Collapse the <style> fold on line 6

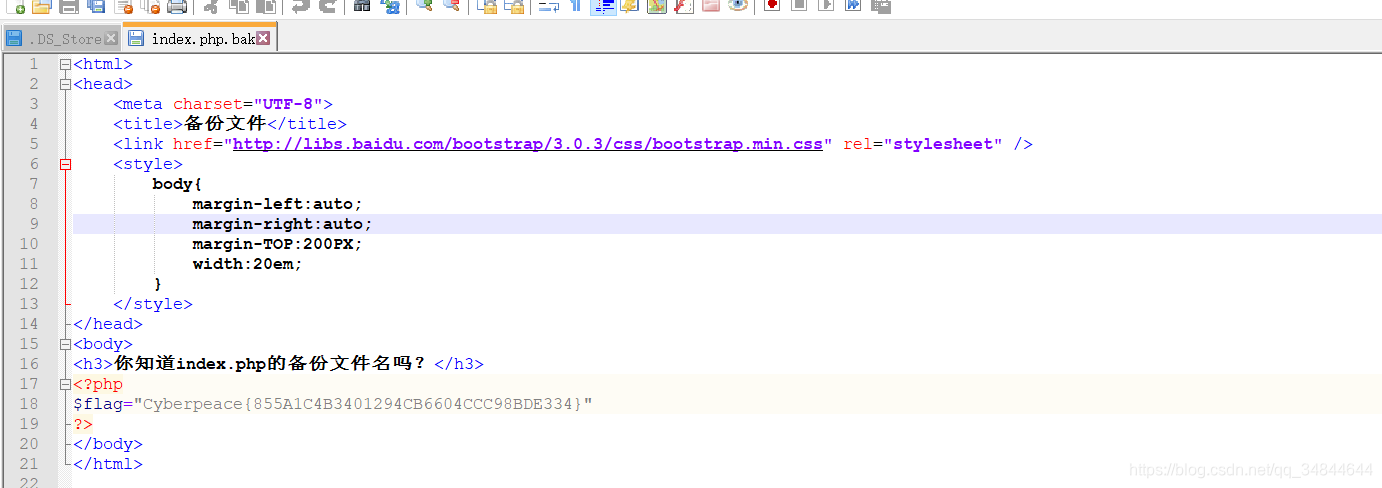point(65,164)
